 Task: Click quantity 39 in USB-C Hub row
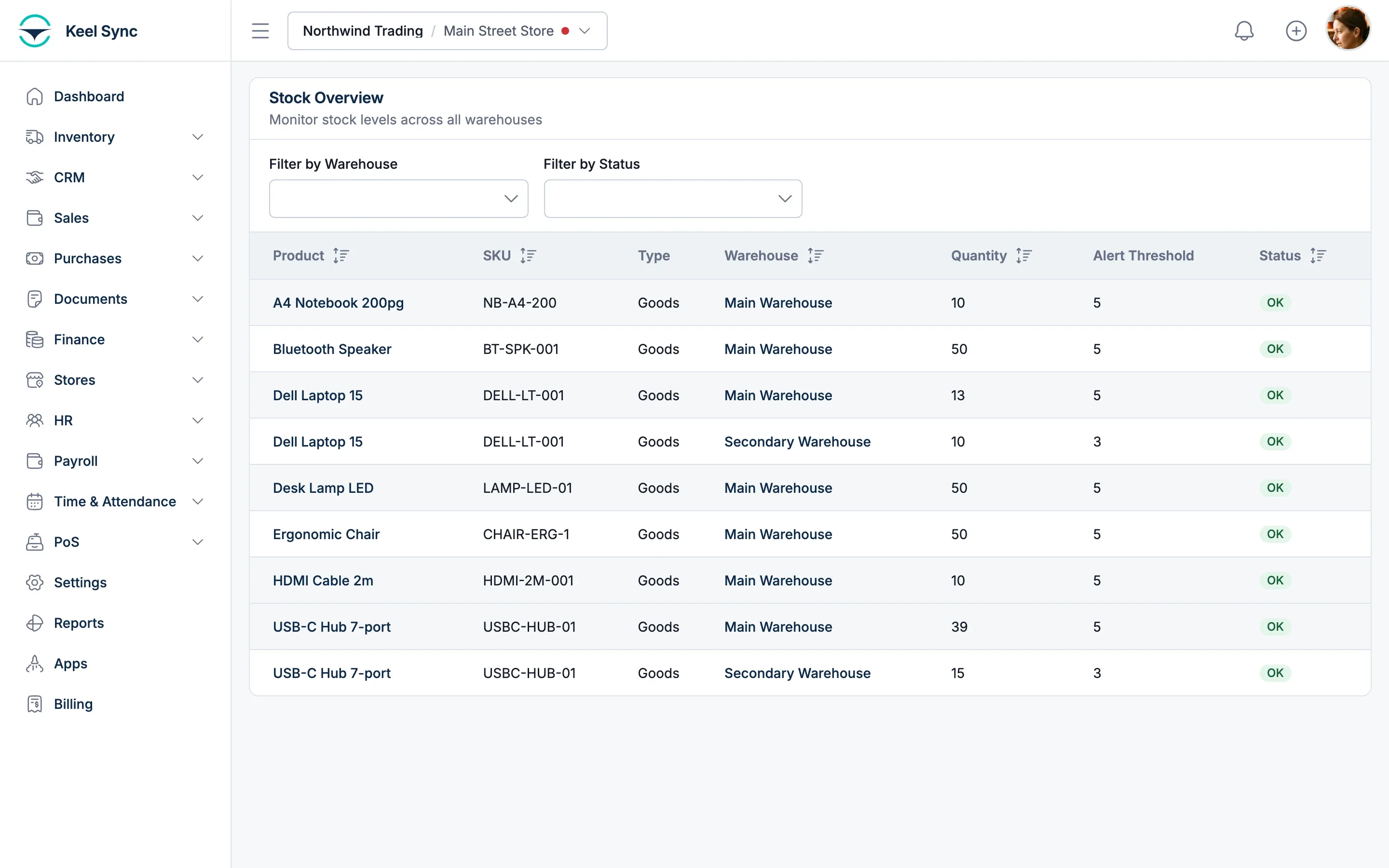(959, 627)
